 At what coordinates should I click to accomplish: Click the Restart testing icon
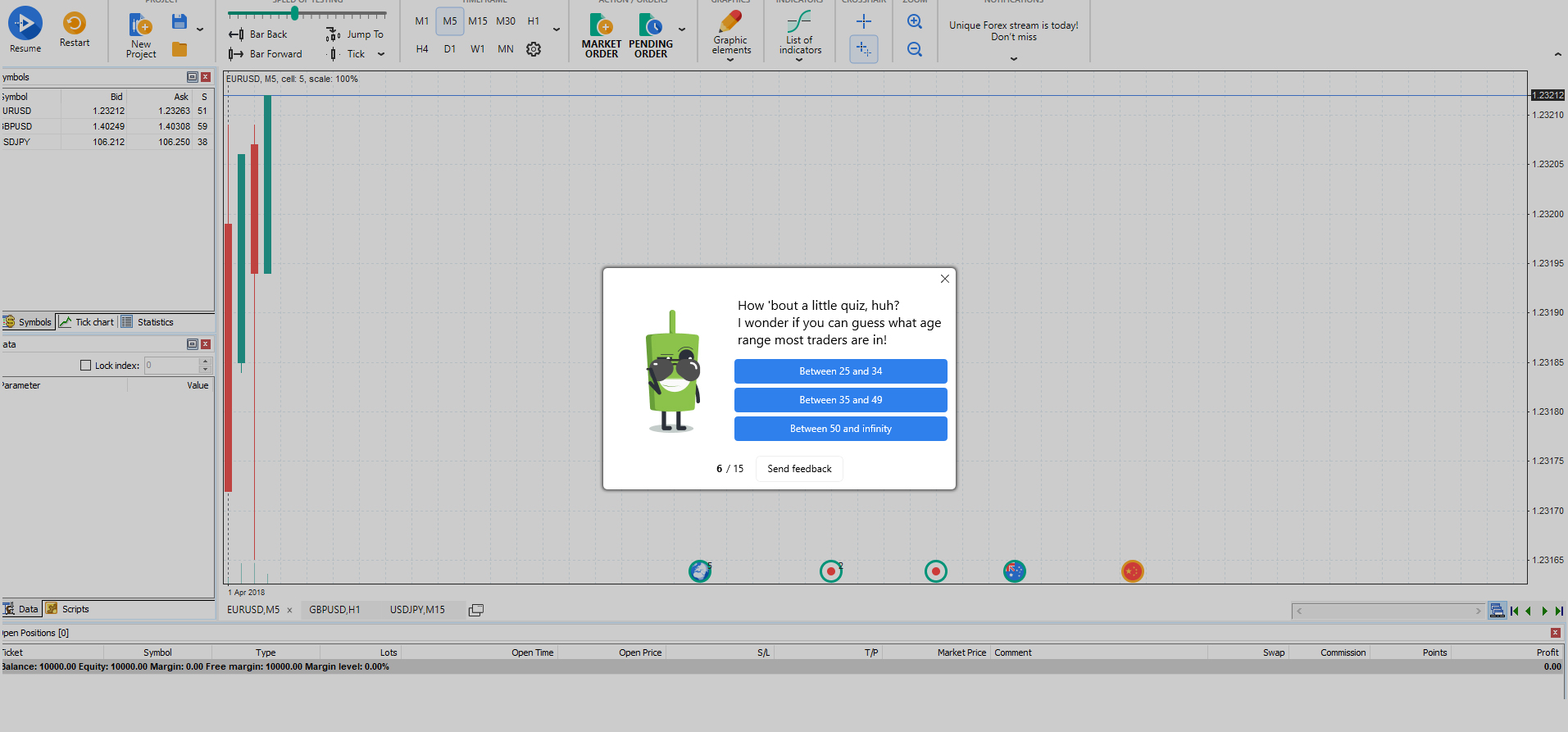click(75, 23)
